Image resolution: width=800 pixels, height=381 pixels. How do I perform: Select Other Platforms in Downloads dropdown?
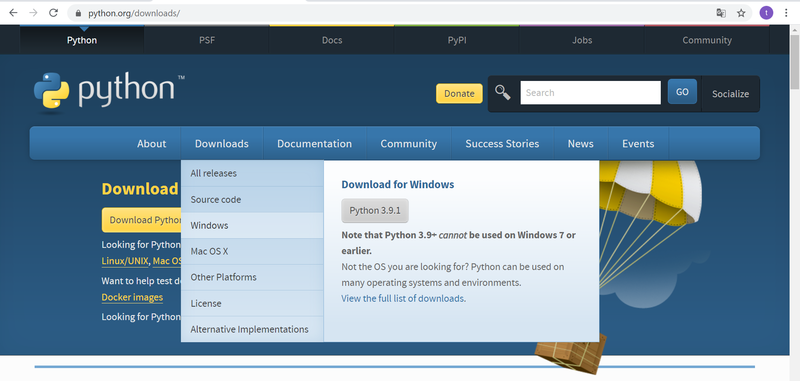(x=252, y=277)
